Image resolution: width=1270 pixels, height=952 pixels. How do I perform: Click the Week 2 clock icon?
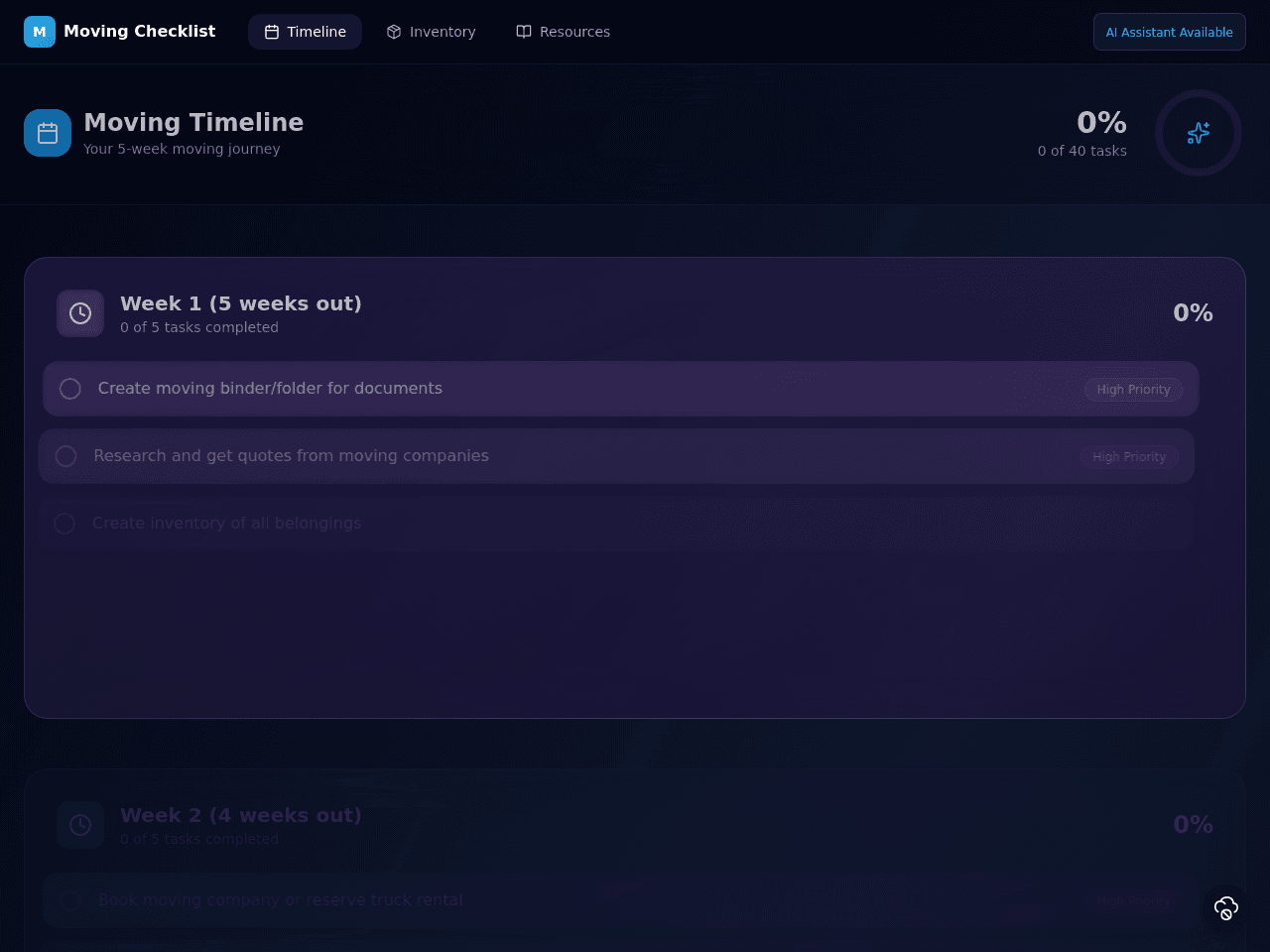80,825
